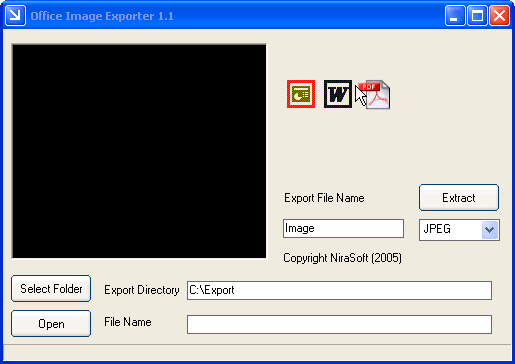Click the empty File Name field
Viewport: 515px width, 364px height.
339,324
